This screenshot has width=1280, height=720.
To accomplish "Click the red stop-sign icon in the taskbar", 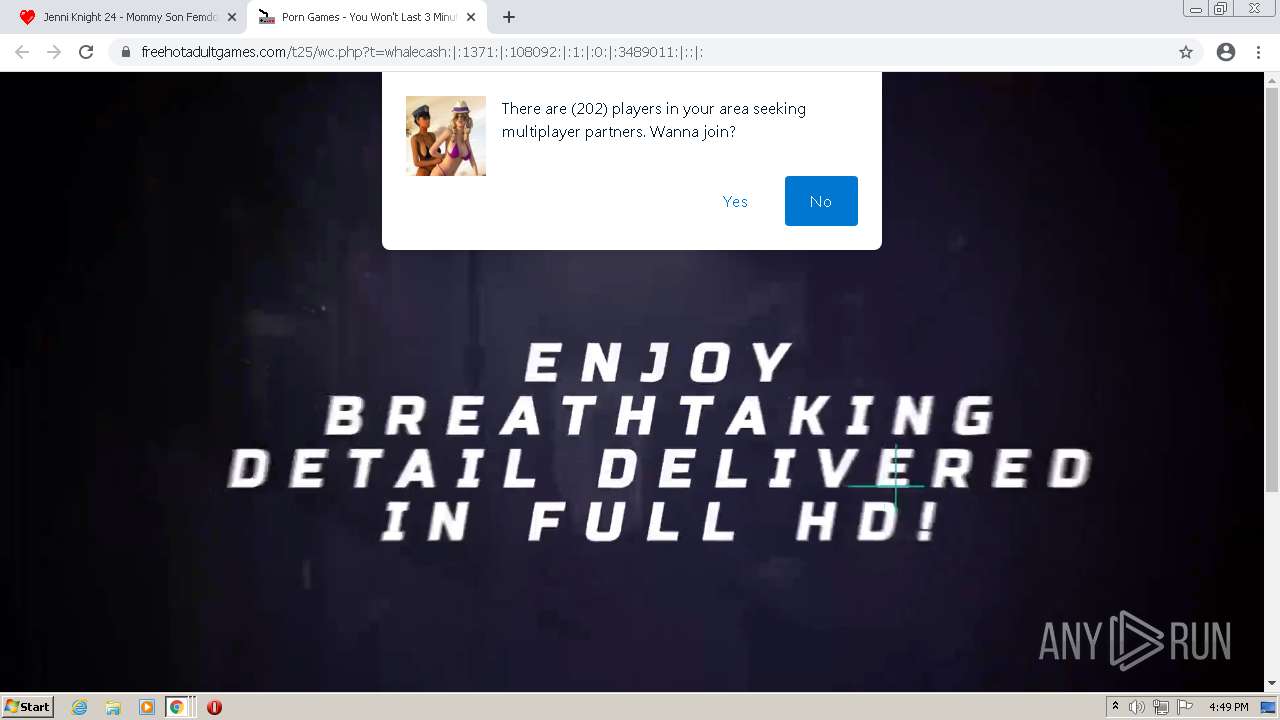I will point(214,707).
